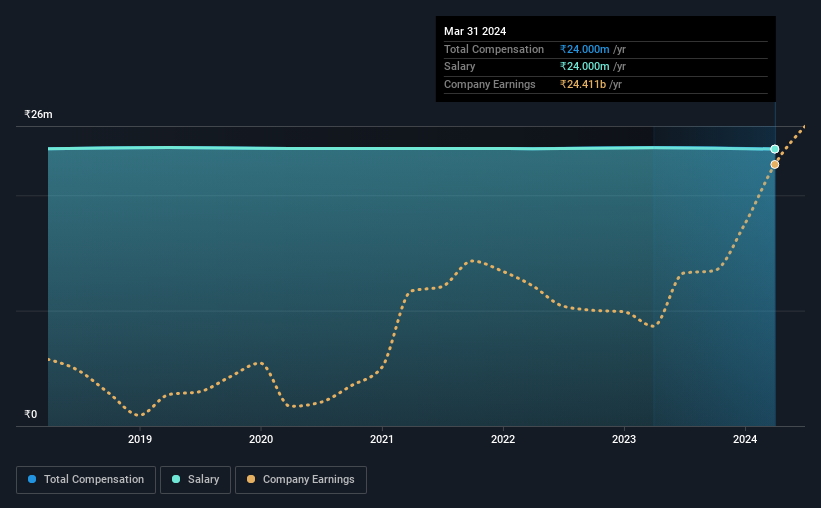This screenshot has height=508, width=821.
Task: Click the 2020 x-axis label
Action: [x=261, y=439]
